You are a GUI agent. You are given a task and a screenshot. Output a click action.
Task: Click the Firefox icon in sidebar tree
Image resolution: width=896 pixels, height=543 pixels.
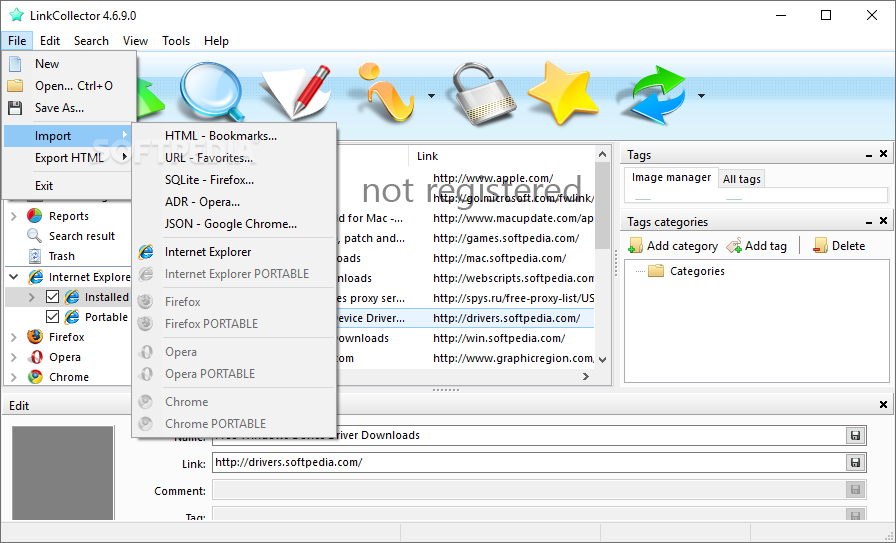35,337
